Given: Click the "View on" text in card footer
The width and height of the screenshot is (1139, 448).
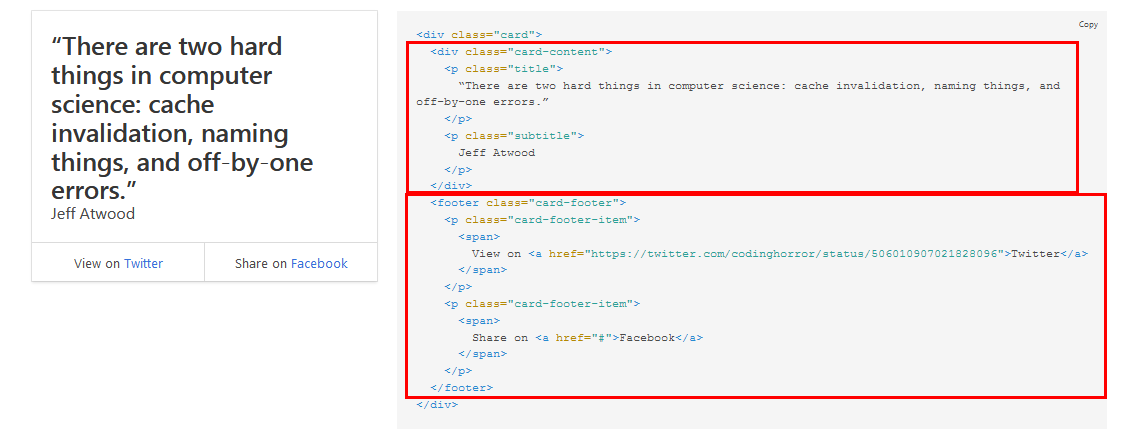Looking at the screenshot, I should click(97, 264).
